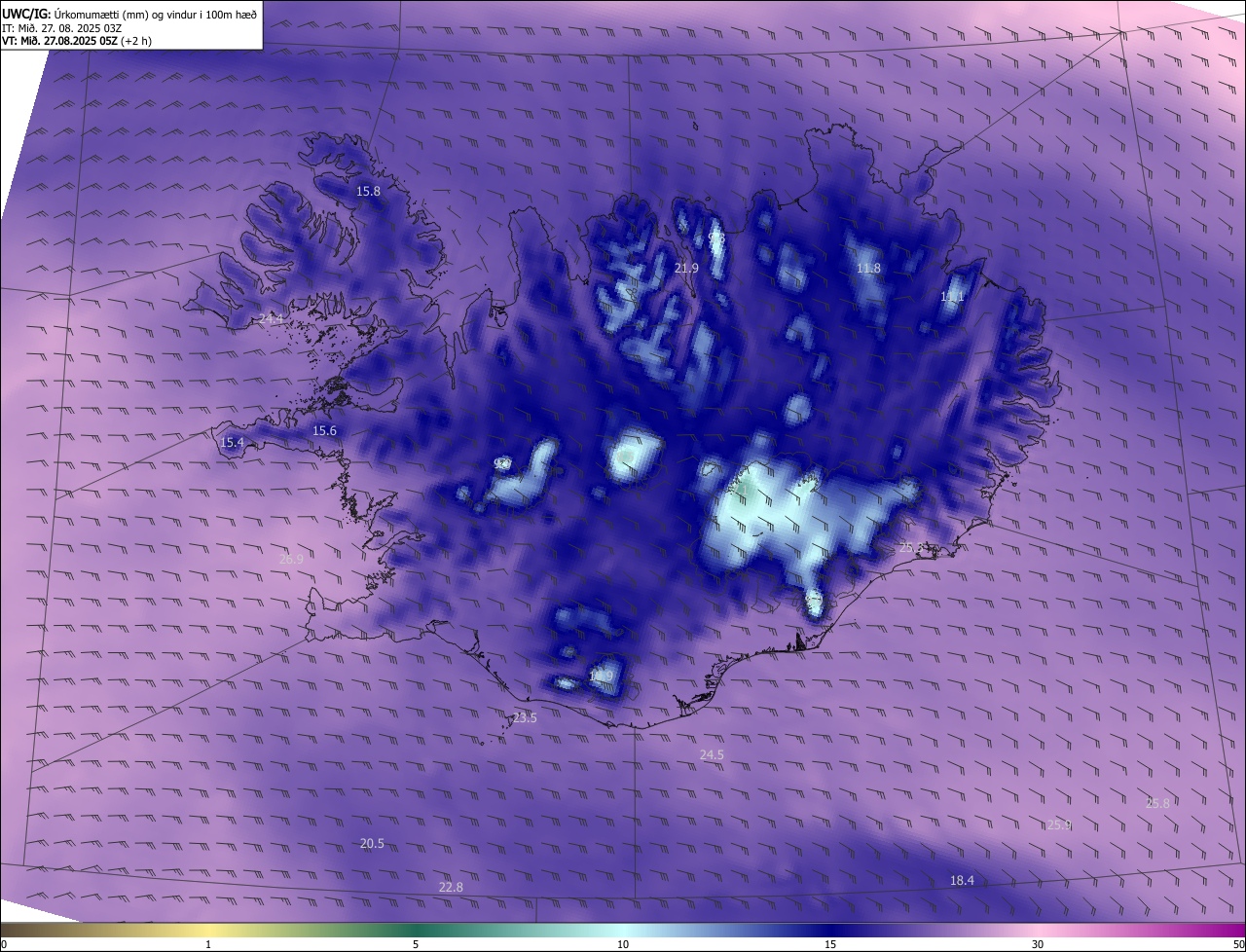Screen dimensions: 1246x952
Task: Click the 15.8 value label
Action: pyautogui.click(x=368, y=192)
